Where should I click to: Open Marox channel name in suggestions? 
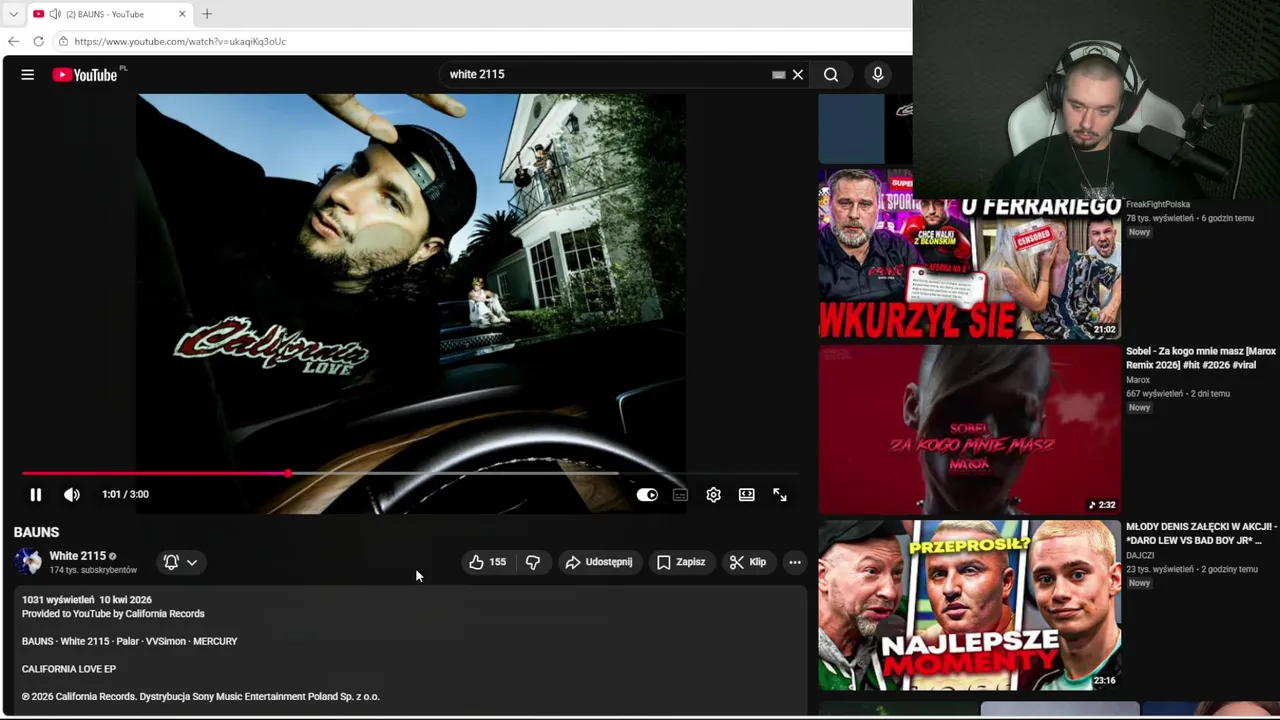click(x=1138, y=380)
